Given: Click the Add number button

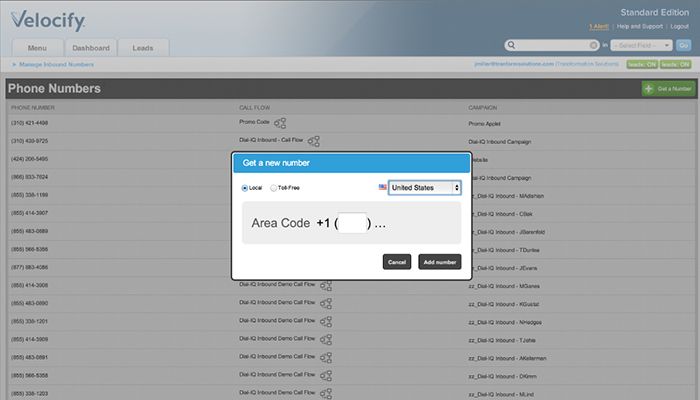Looking at the screenshot, I should pyautogui.click(x=440, y=262).
